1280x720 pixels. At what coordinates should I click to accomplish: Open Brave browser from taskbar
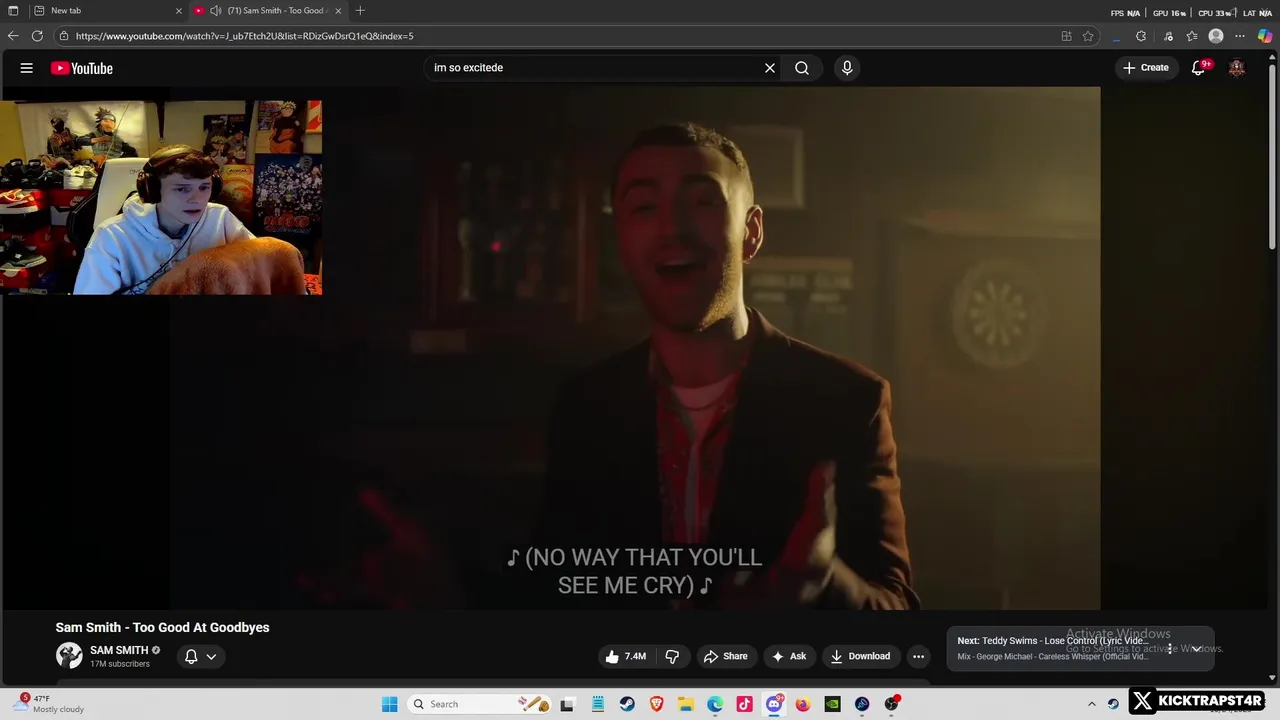tap(657, 704)
